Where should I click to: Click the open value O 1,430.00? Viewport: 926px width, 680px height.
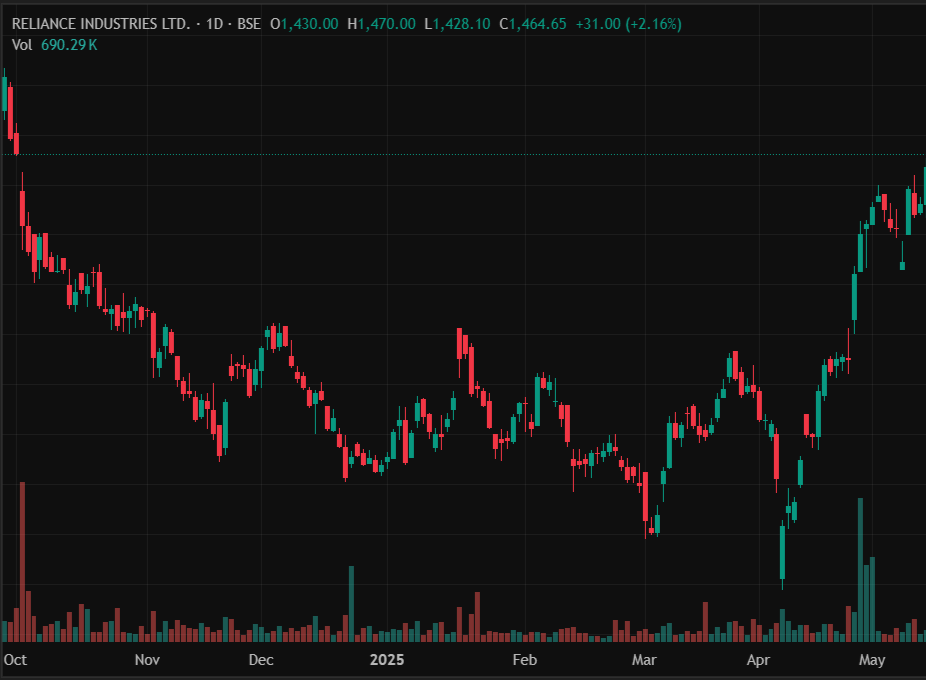pos(302,23)
